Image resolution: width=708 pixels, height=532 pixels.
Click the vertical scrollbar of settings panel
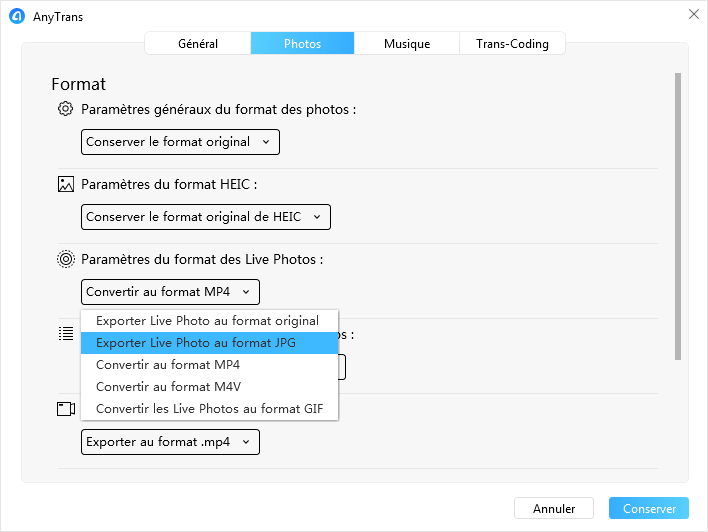[x=678, y=216]
